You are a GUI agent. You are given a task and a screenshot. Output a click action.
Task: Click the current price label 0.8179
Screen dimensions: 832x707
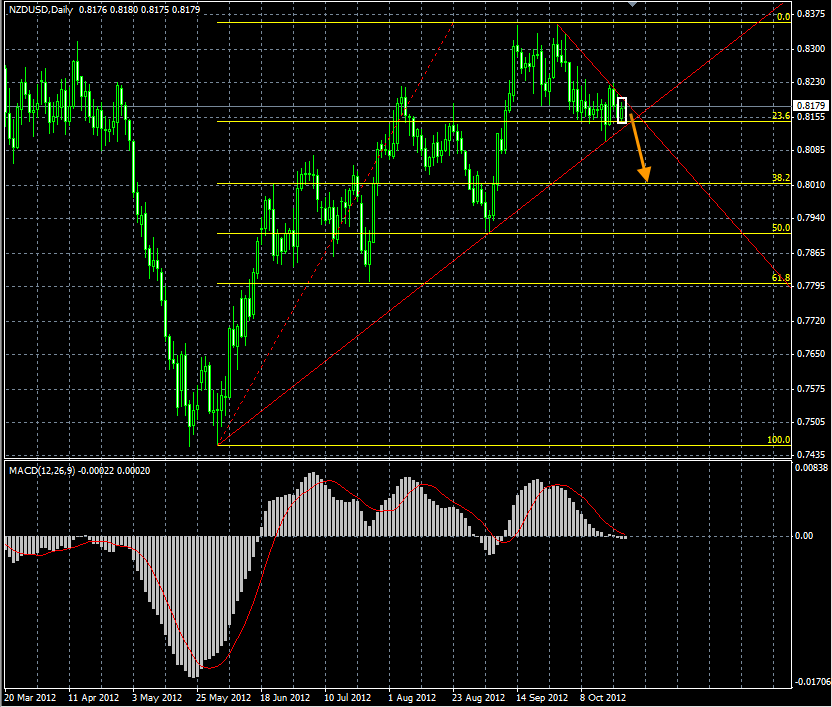pos(811,106)
